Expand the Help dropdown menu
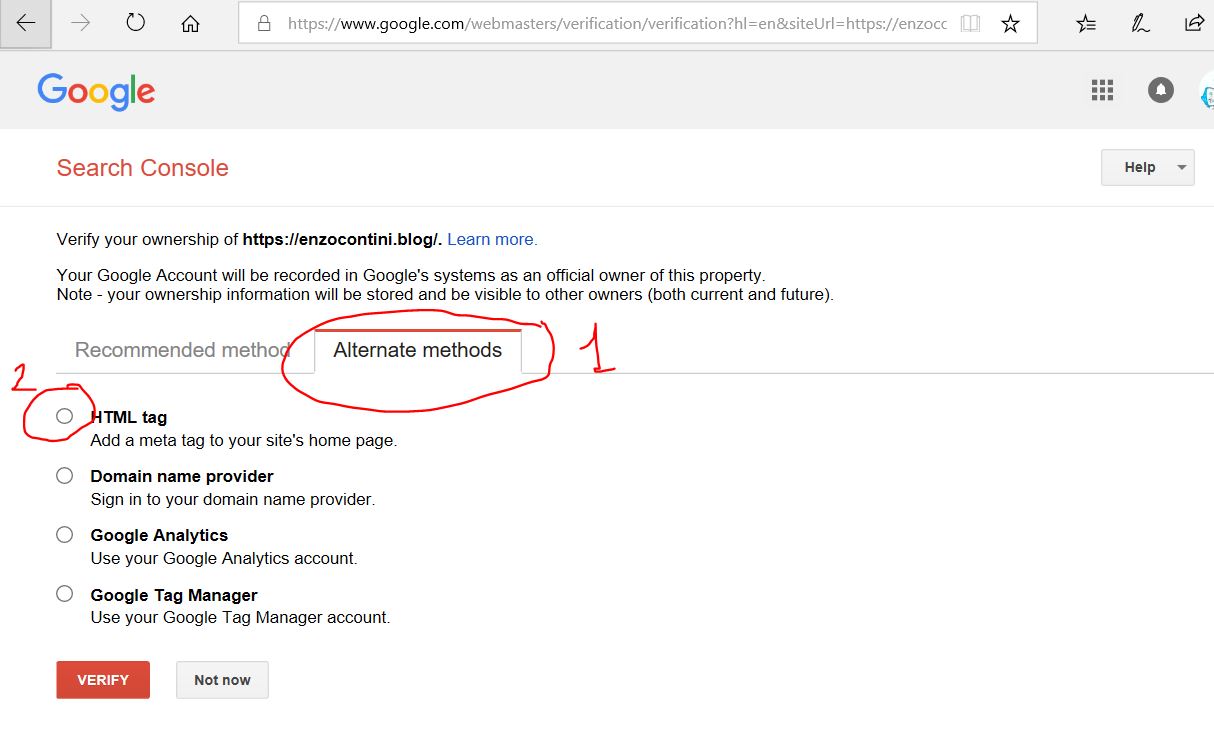This screenshot has height=738, width=1214. coord(1147,167)
